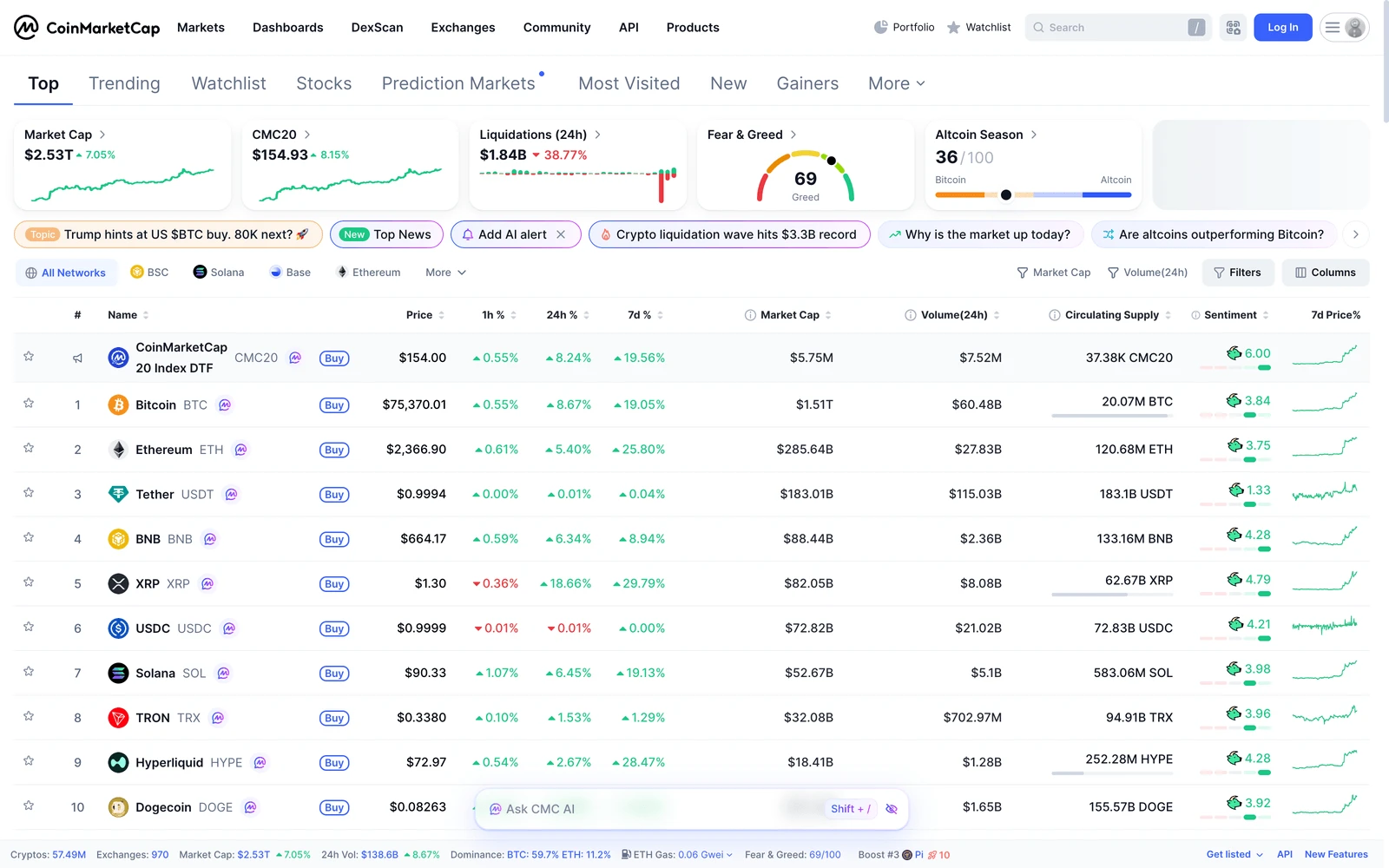Star Solana to add to watchlist
The height and width of the screenshot is (868, 1389).
29,671
